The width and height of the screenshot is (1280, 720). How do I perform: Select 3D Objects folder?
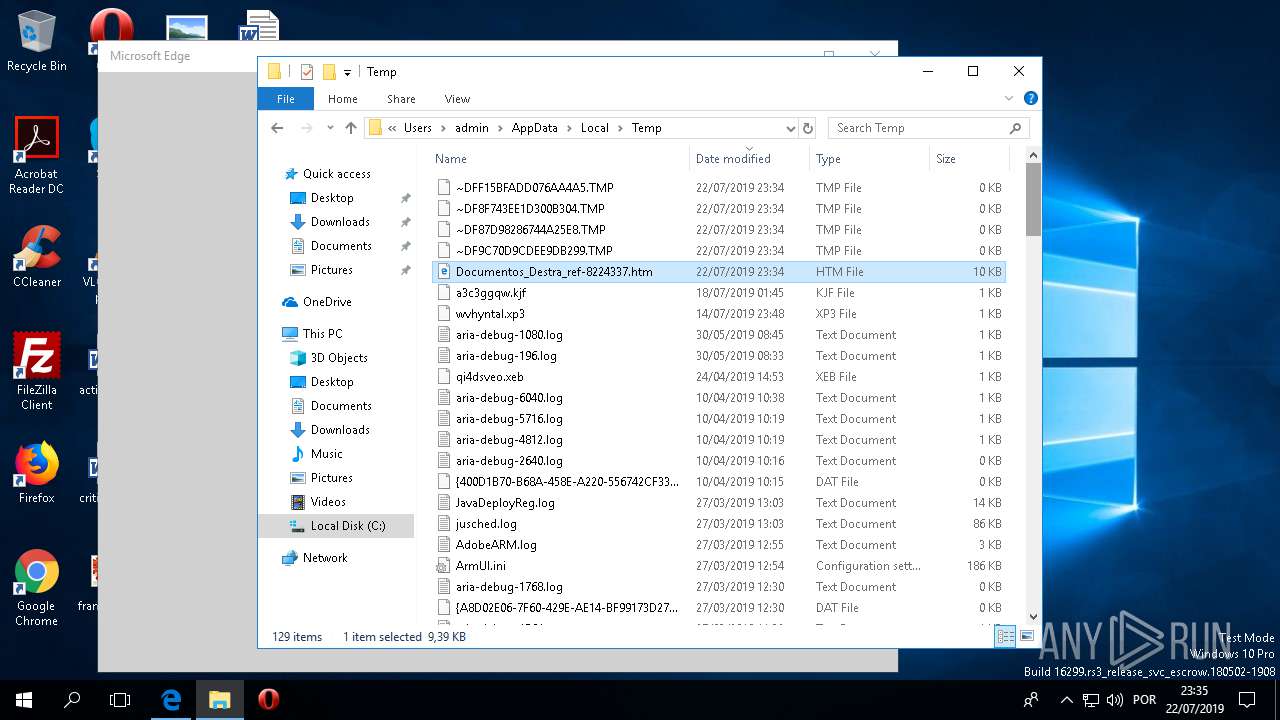339,358
